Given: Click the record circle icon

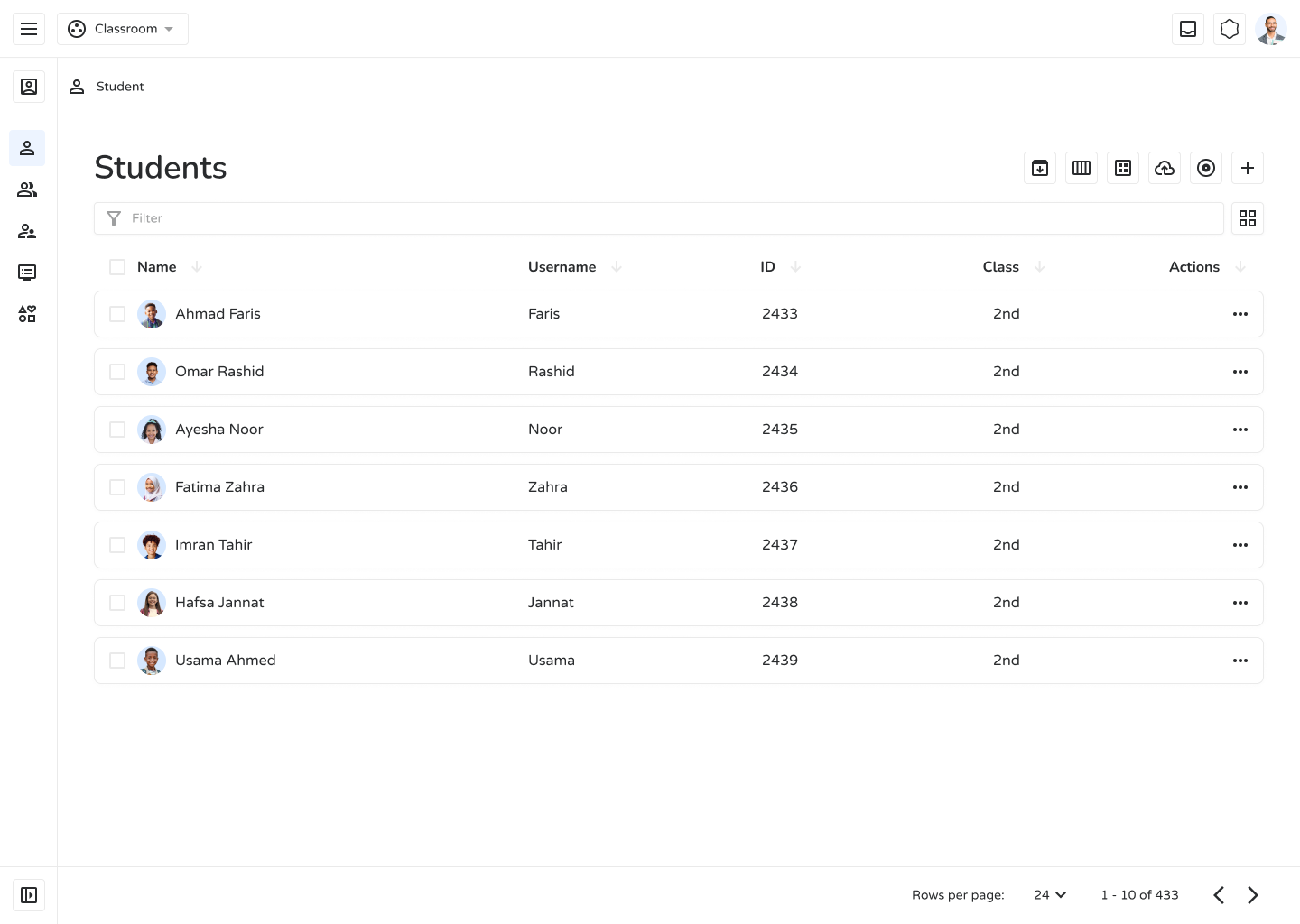Looking at the screenshot, I should click(1206, 168).
